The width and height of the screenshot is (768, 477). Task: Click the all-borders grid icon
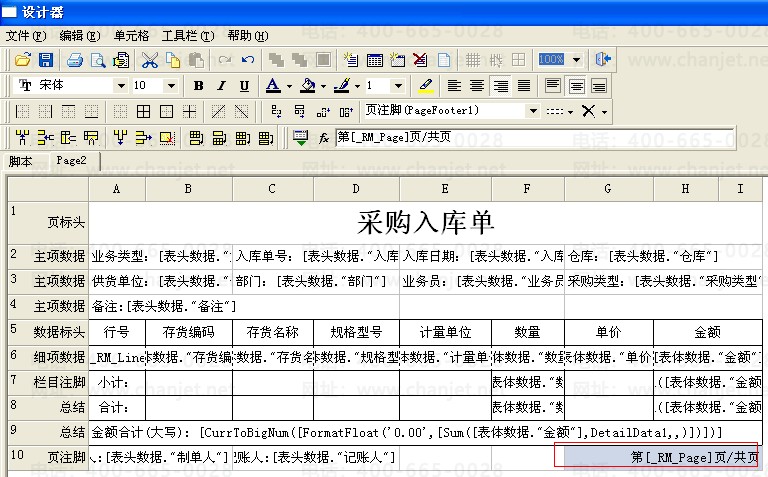coord(143,112)
